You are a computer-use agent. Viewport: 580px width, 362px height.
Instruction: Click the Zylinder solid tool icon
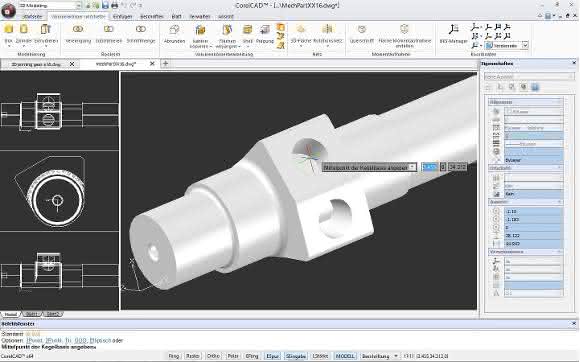(24, 29)
